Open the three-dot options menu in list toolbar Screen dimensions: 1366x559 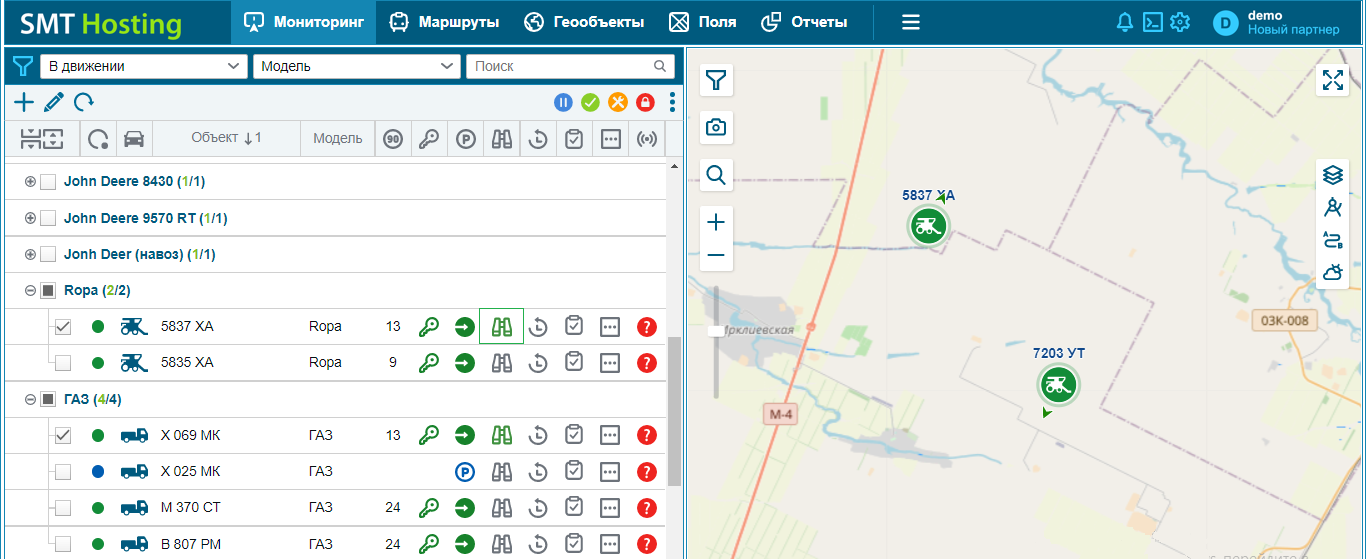(672, 102)
